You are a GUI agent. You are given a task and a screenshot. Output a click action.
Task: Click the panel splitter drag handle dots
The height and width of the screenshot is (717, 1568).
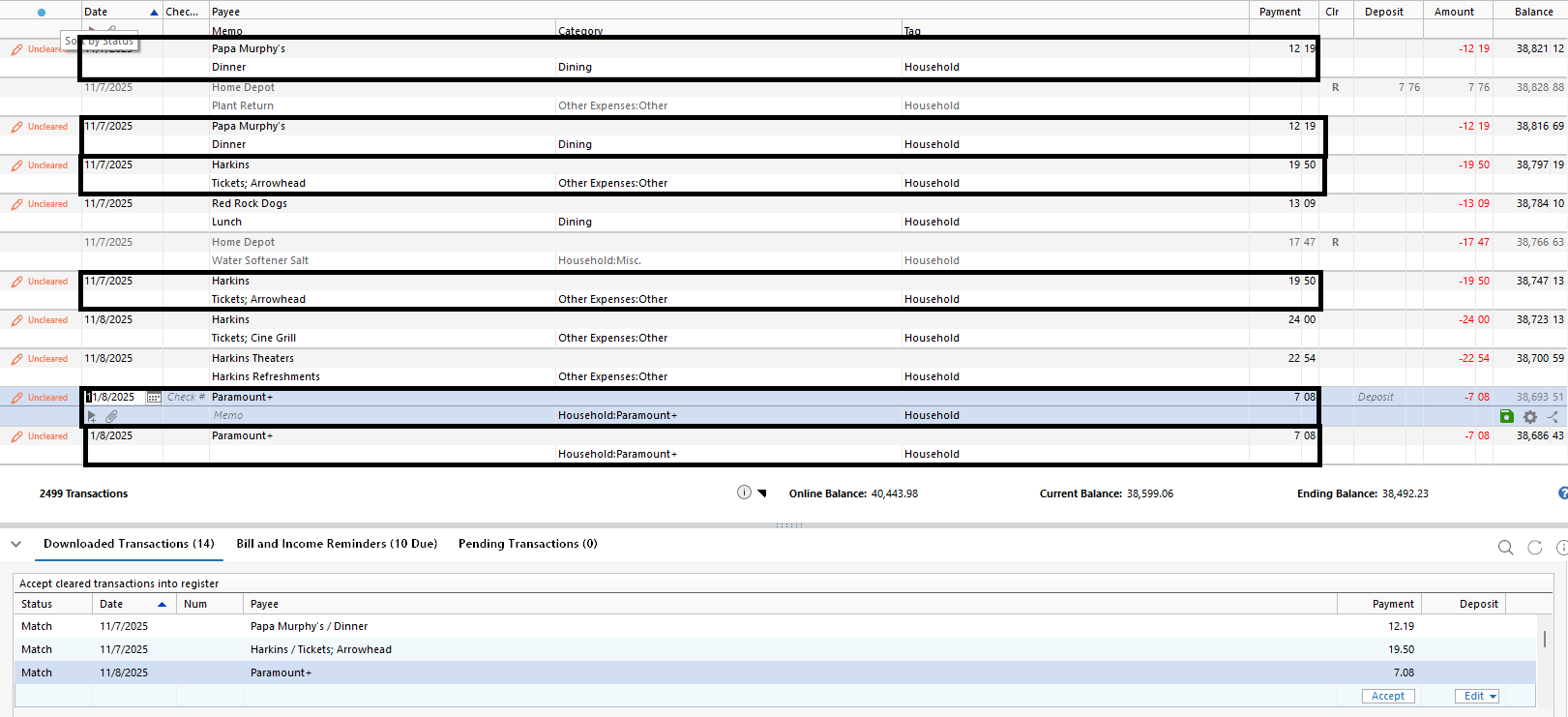tap(789, 525)
